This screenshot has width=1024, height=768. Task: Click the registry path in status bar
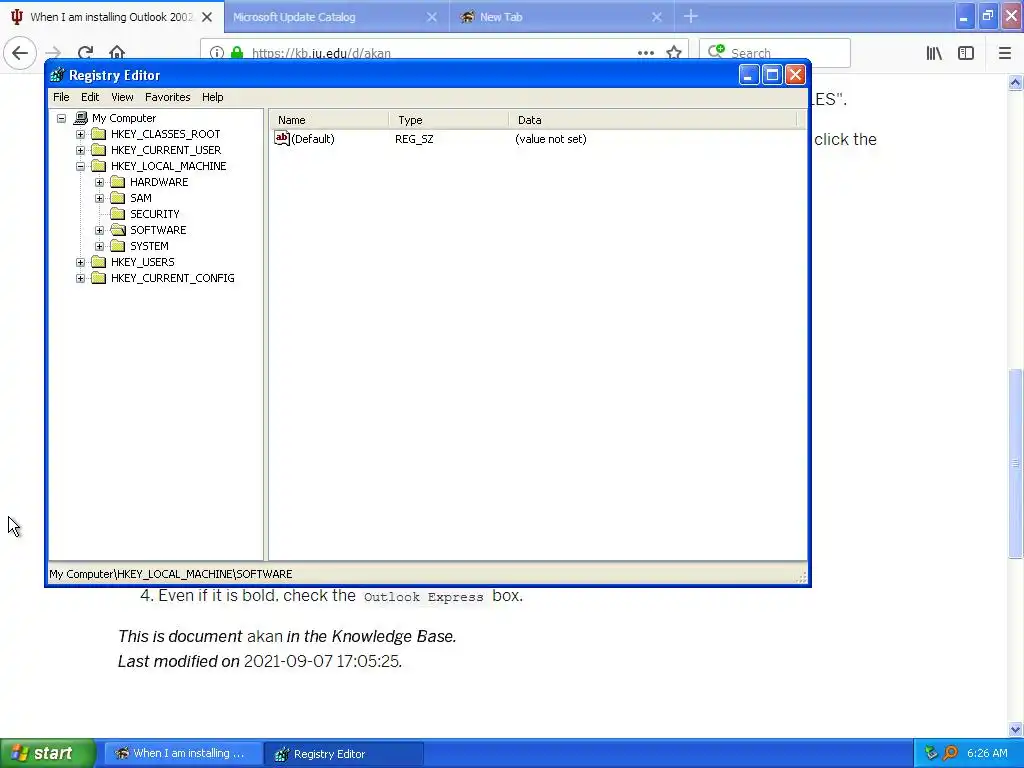click(x=170, y=574)
